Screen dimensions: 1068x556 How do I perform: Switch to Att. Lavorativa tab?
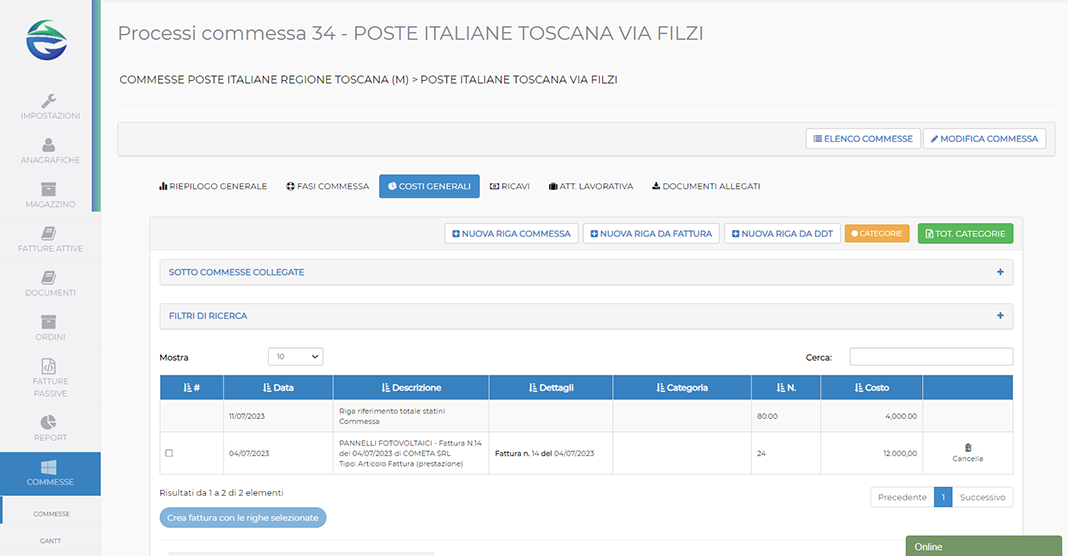pos(591,186)
